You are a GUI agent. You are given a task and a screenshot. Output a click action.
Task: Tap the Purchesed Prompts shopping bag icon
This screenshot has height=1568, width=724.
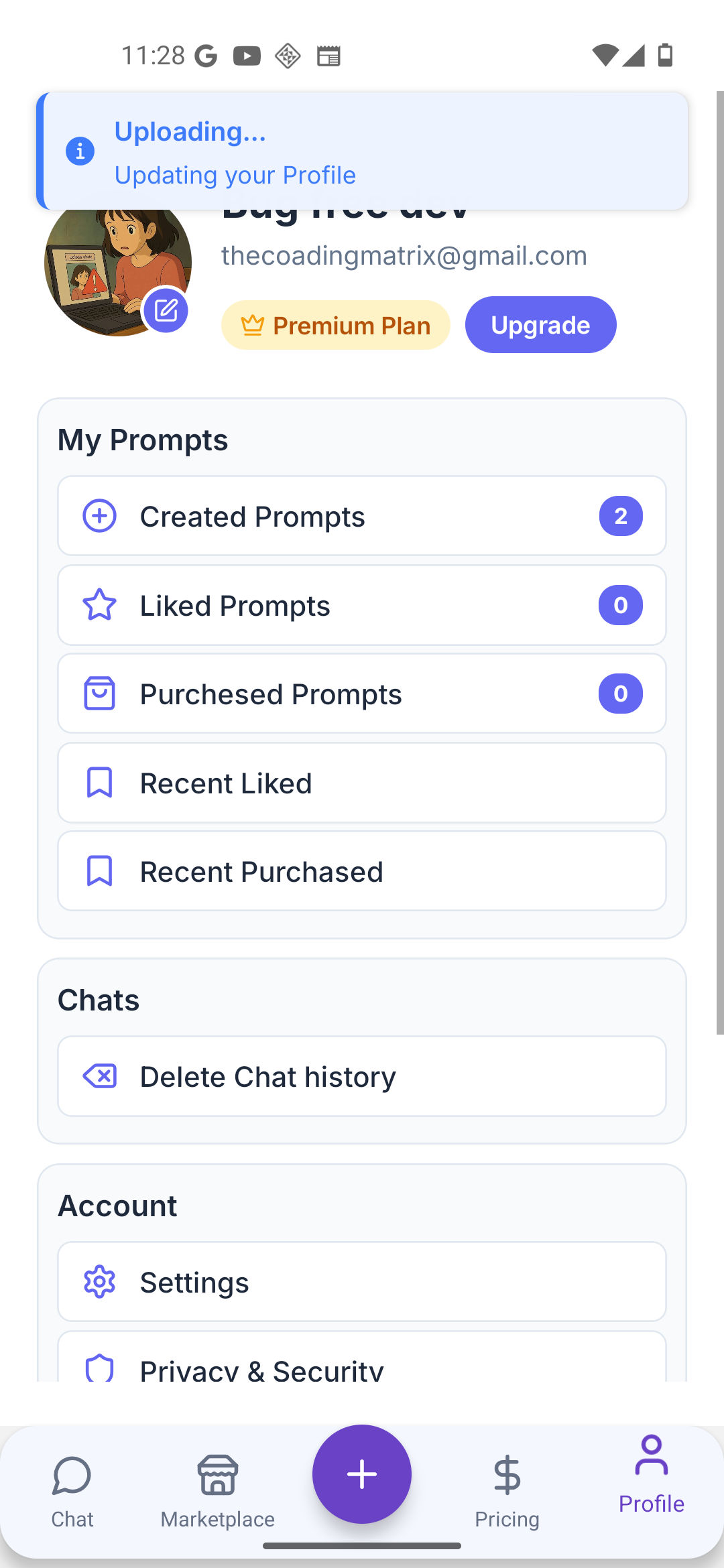coord(100,694)
